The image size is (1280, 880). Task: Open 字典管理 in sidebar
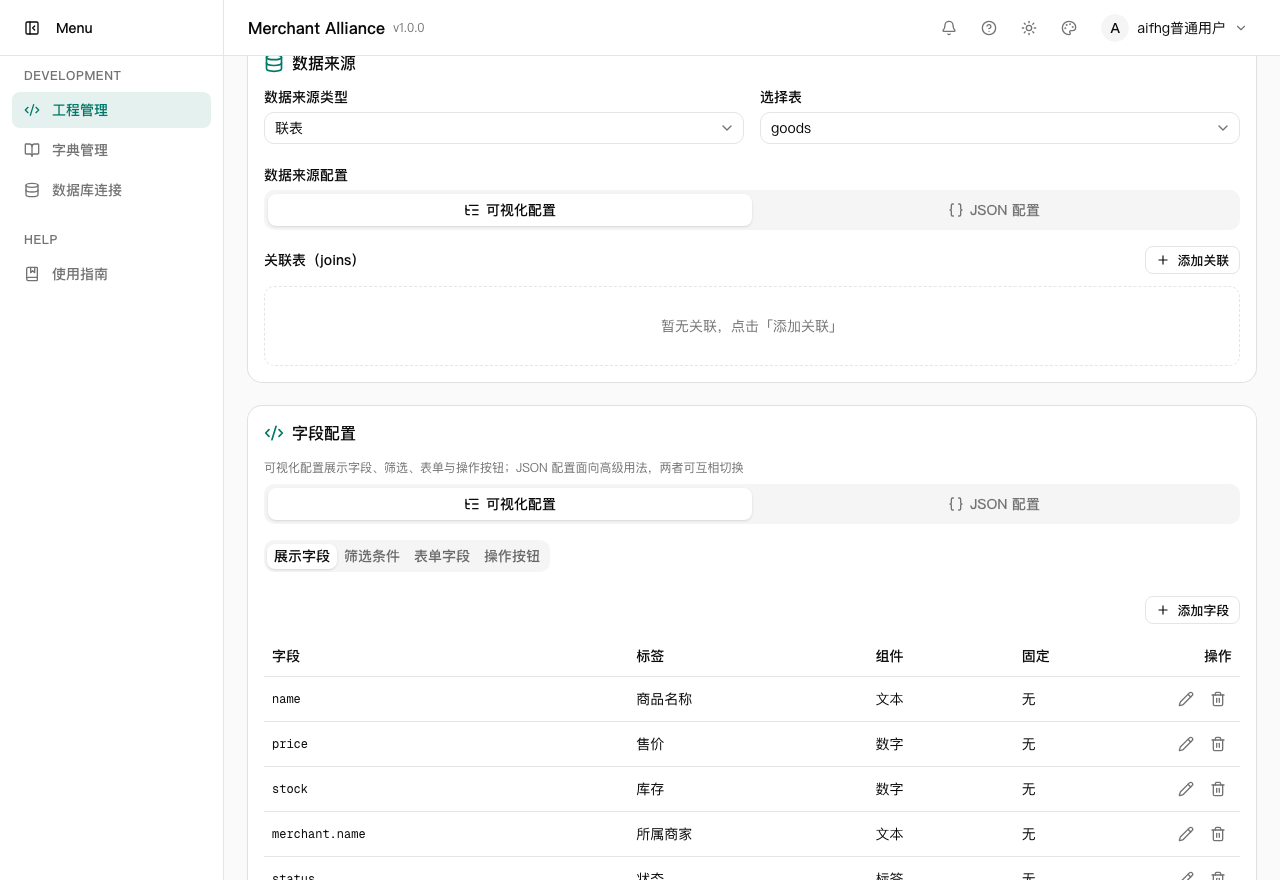111,150
